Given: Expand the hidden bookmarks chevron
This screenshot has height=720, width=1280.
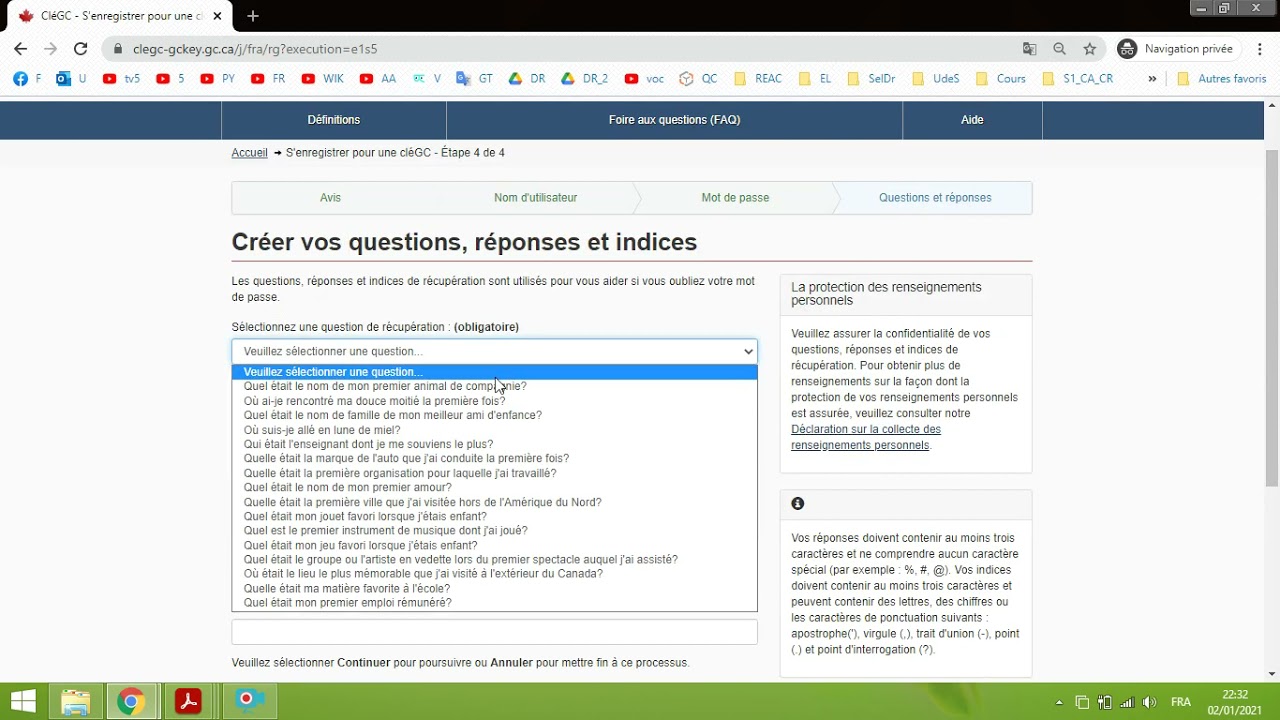Looking at the screenshot, I should click(1152, 79).
